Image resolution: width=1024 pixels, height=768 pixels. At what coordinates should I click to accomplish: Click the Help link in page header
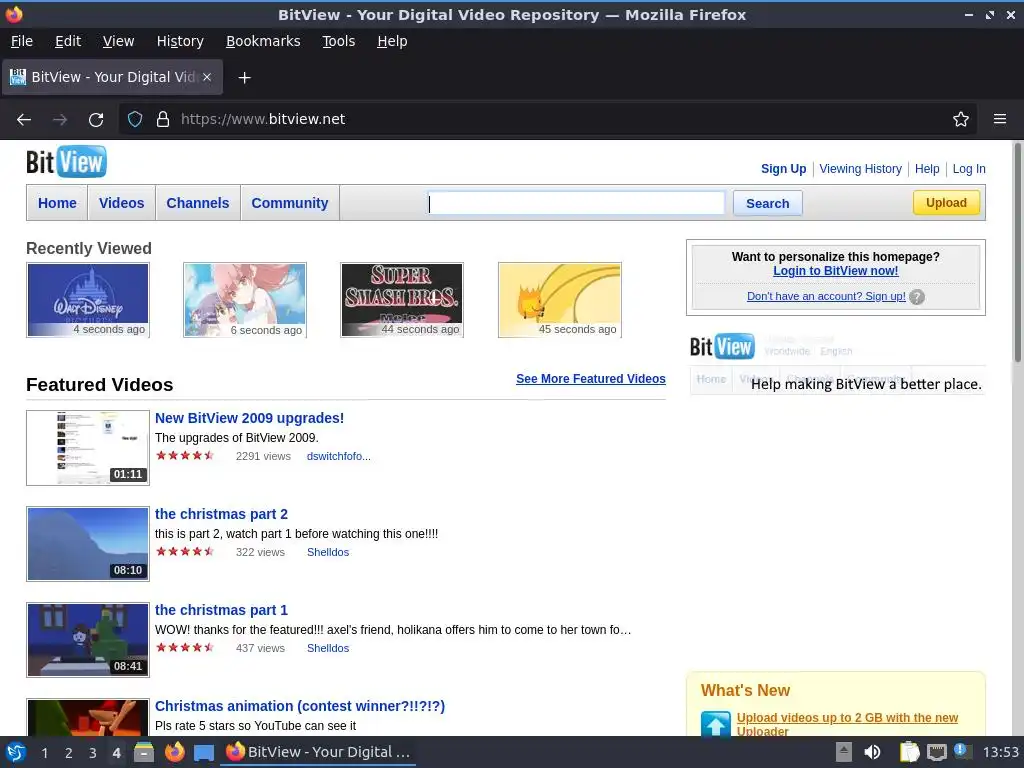pos(927,168)
